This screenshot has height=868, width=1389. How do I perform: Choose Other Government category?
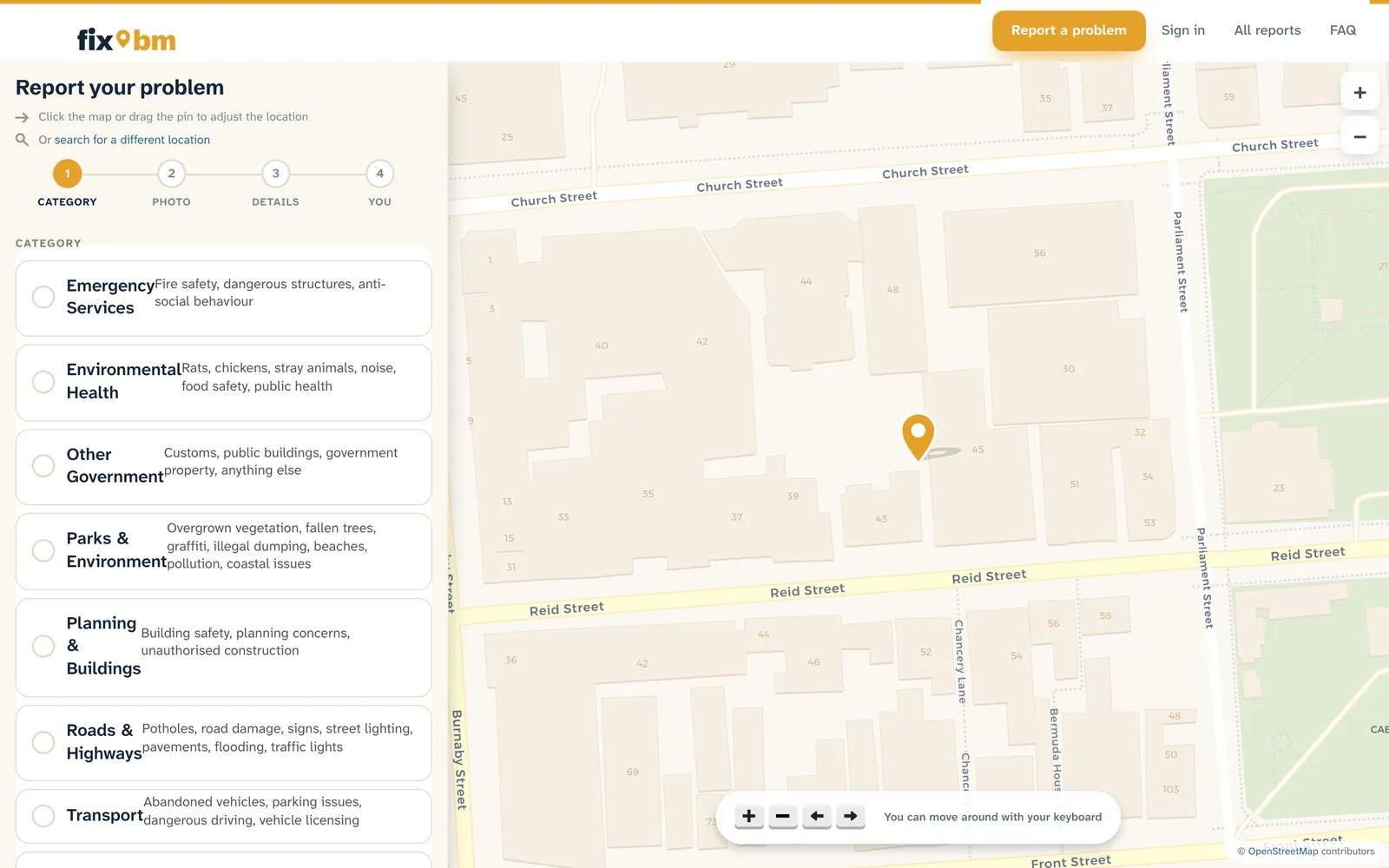pos(223,467)
